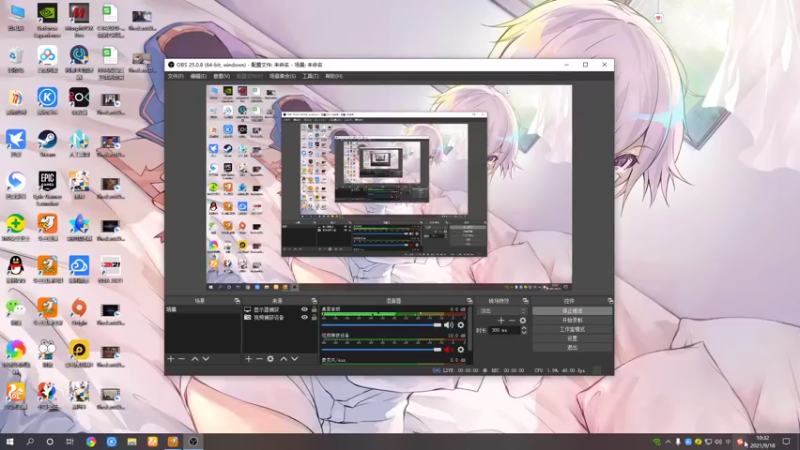Open File Explorer from the taskbar
The image size is (800, 450).
pos(132,442)
